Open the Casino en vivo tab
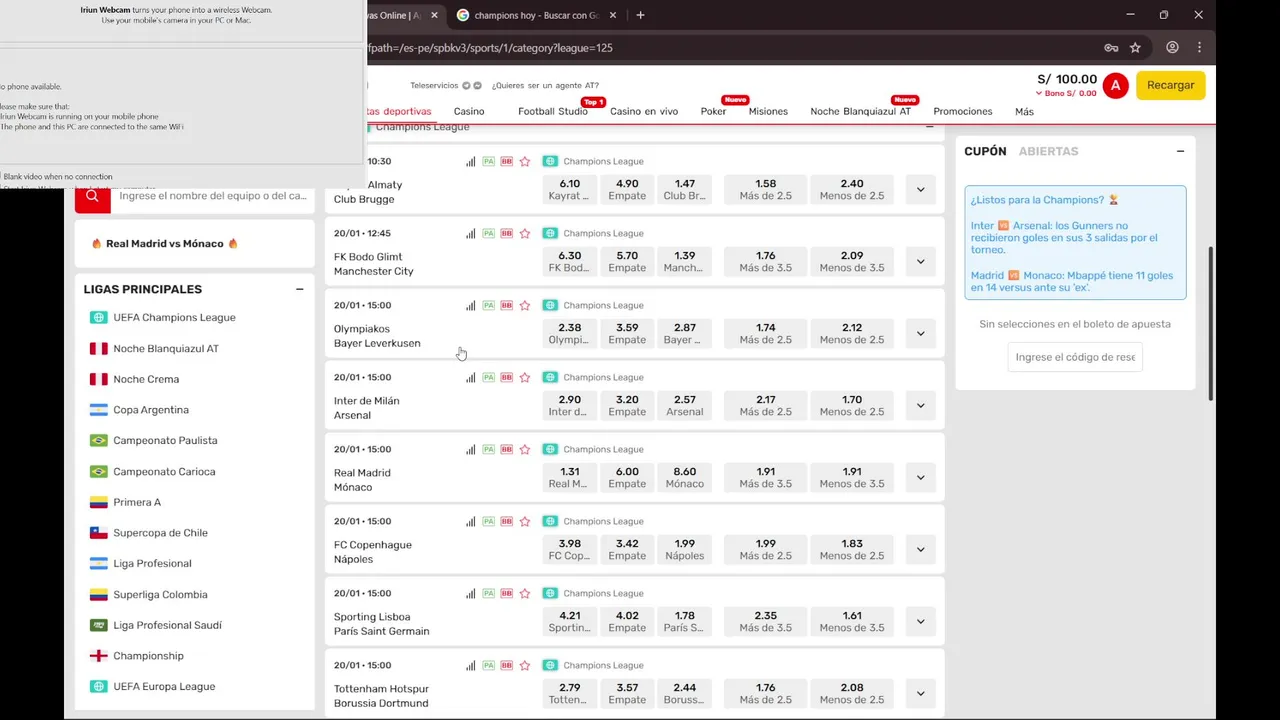 [644, 112]
